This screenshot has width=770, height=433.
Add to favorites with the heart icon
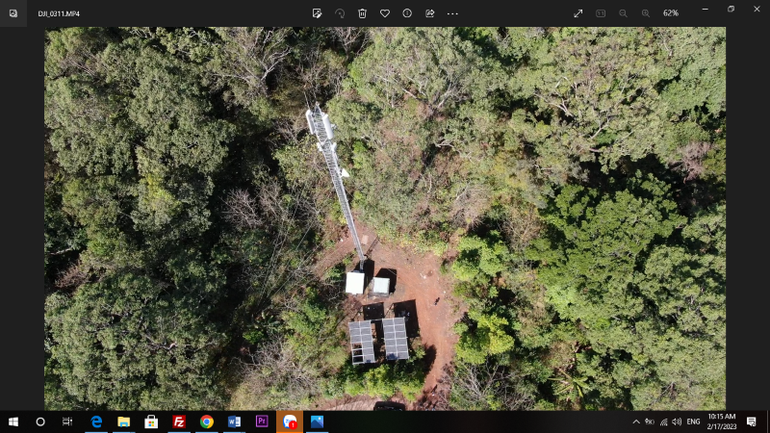click(x=385, y=13)
